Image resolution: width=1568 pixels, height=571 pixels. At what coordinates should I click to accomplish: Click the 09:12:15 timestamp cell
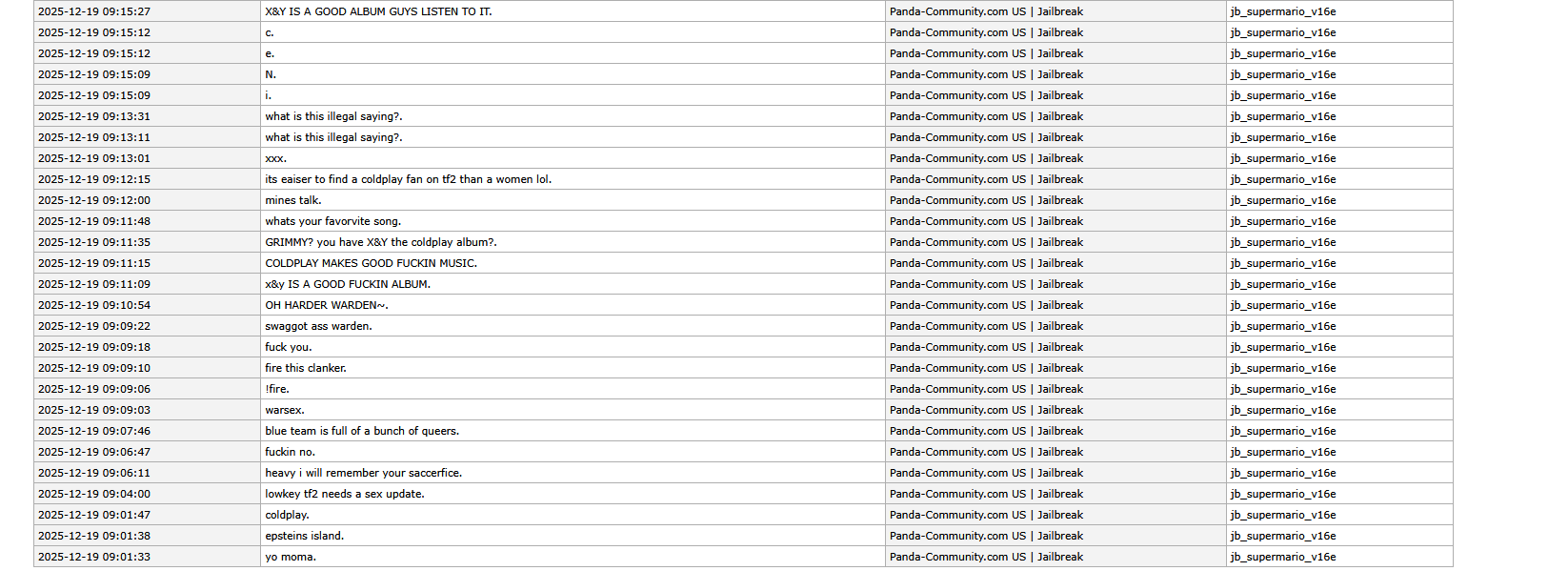[94, 179]
